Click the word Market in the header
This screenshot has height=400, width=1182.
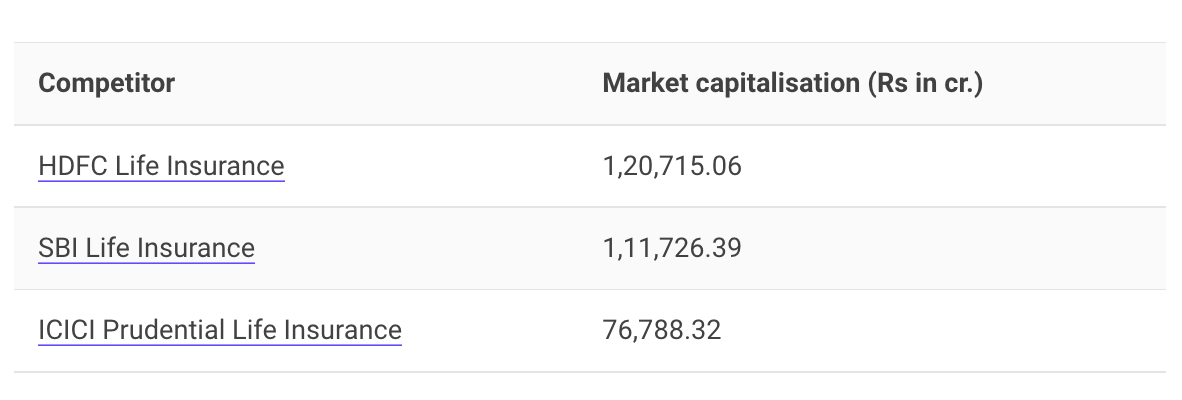click(646, 84)
